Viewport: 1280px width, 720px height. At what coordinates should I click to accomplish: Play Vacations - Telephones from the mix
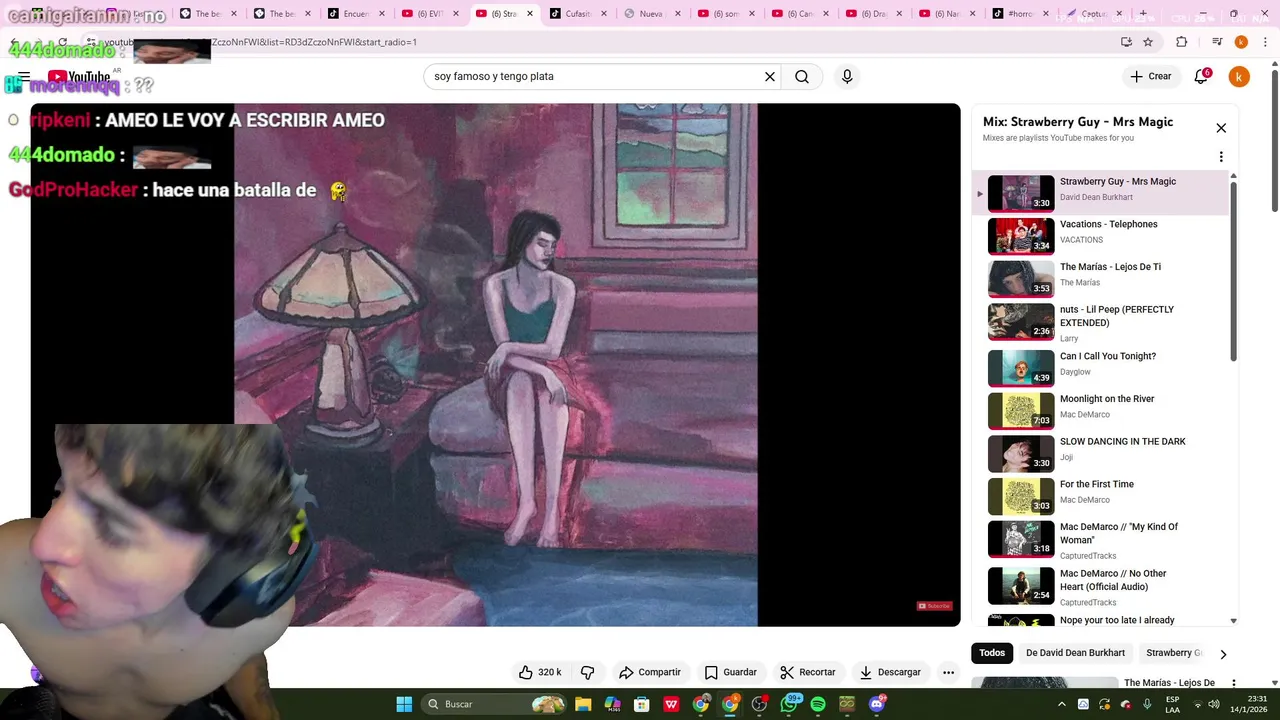coord(1100,236)
